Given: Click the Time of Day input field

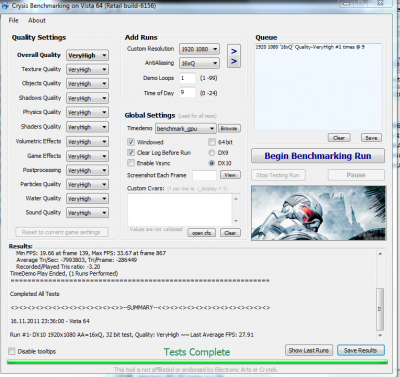Looking at the screenshot, I should (187, 92).
